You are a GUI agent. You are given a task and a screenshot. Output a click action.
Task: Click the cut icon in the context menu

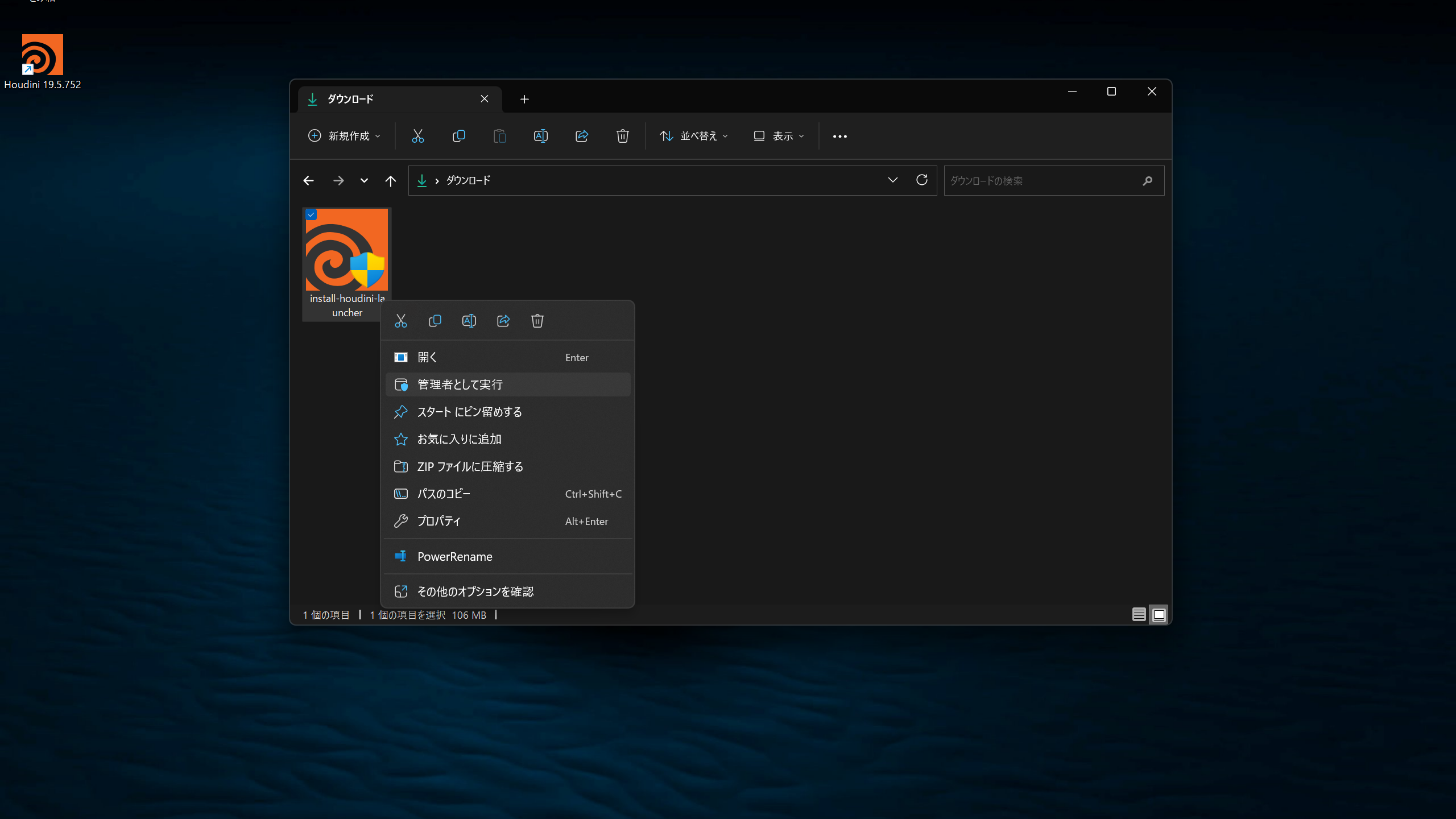tap(401, 321)
